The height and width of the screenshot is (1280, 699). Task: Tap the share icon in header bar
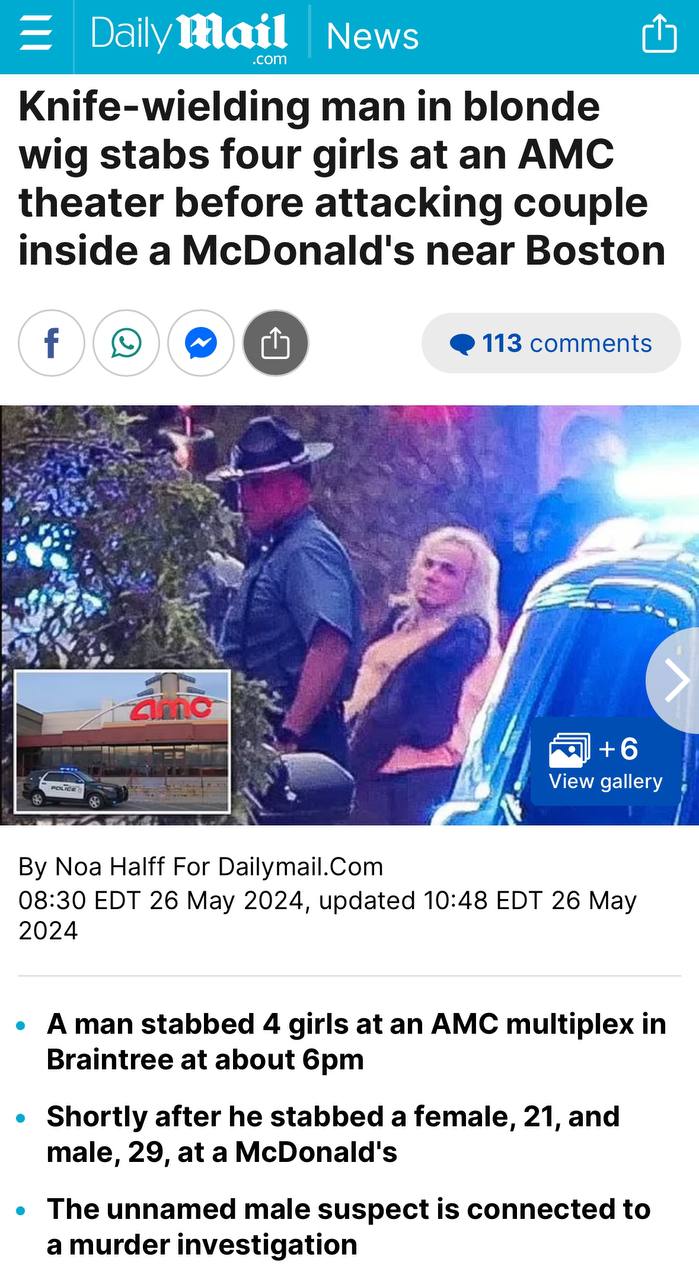point(659,36)
